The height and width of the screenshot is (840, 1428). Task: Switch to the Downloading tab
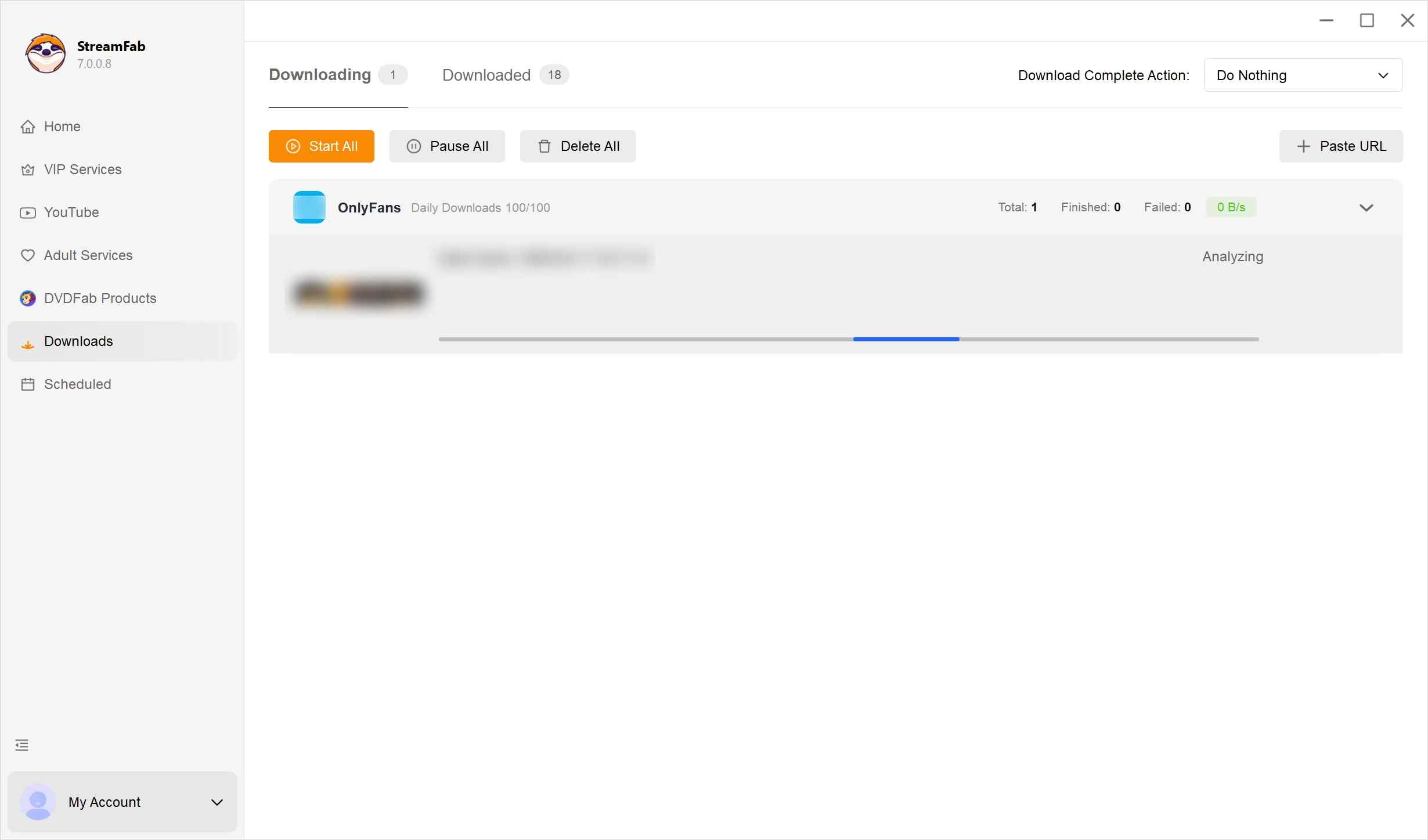pos(319,74)
